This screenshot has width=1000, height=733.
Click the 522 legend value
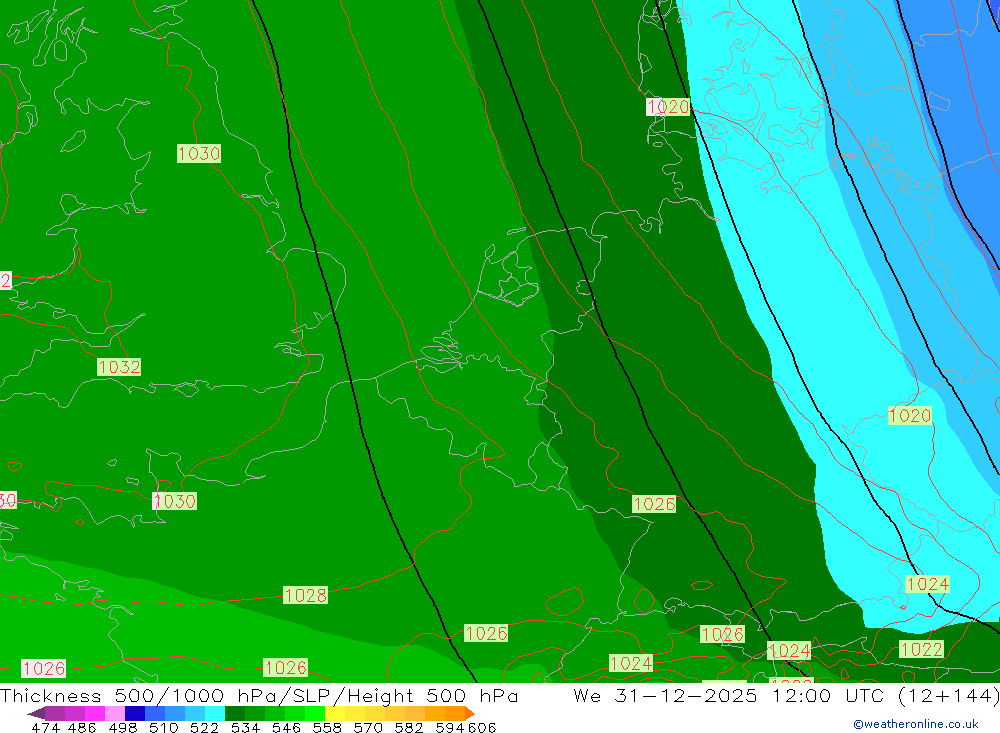click(x=204, y=728)
